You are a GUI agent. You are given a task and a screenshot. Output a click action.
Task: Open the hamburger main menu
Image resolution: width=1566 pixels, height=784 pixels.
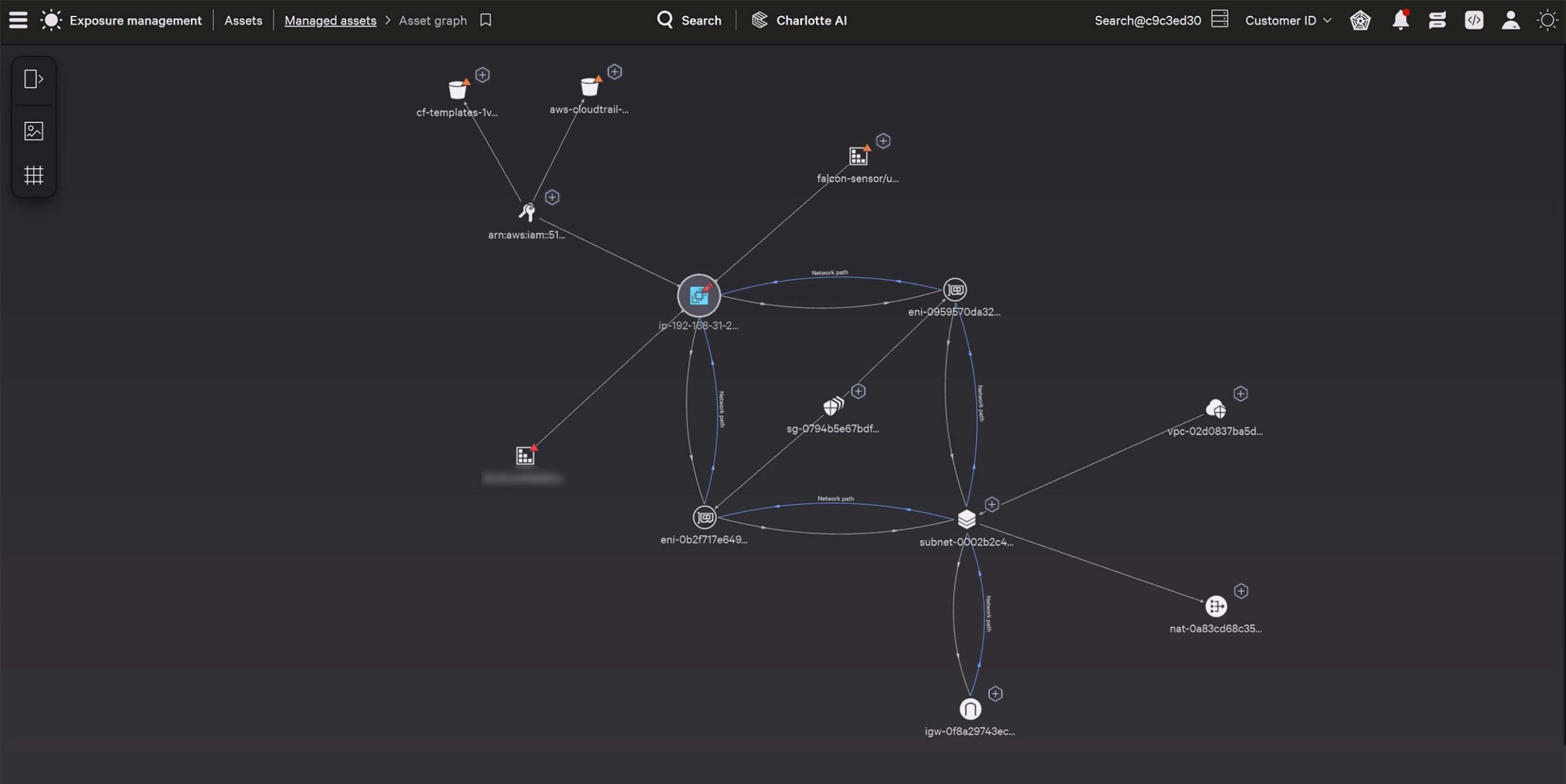[x=18, y=20]
